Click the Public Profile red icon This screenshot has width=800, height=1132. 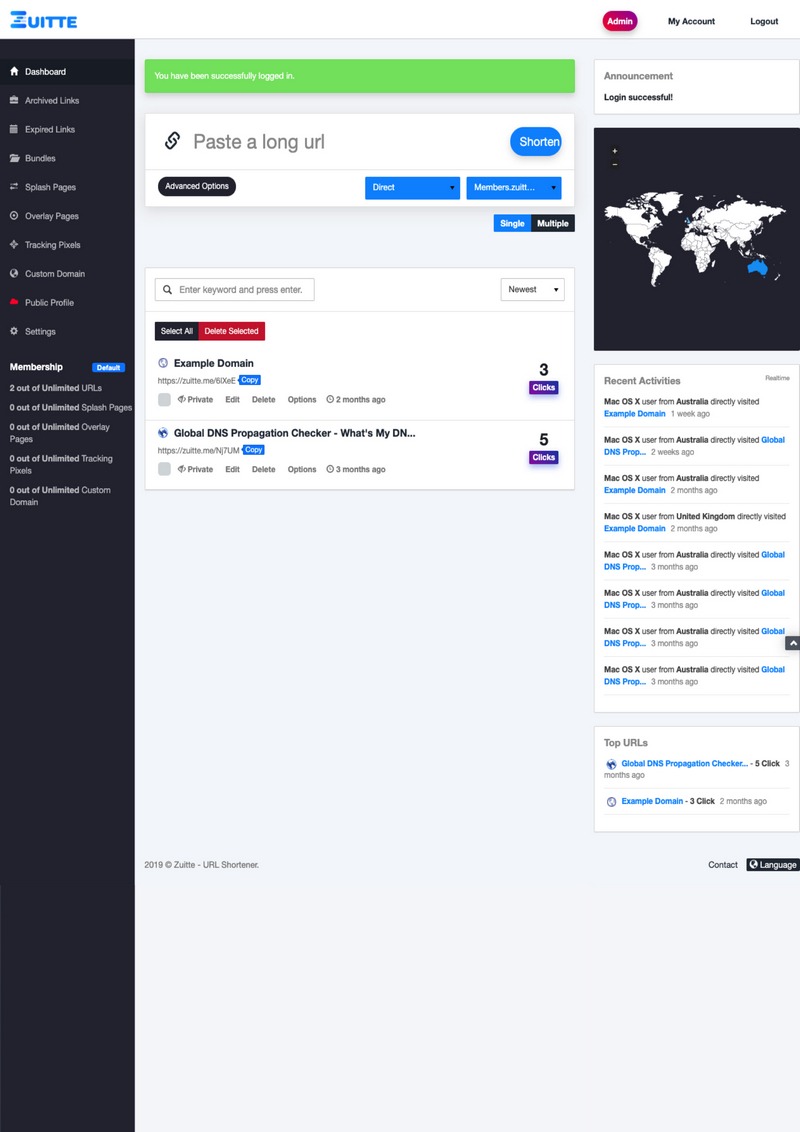click(x=14, y=302)
